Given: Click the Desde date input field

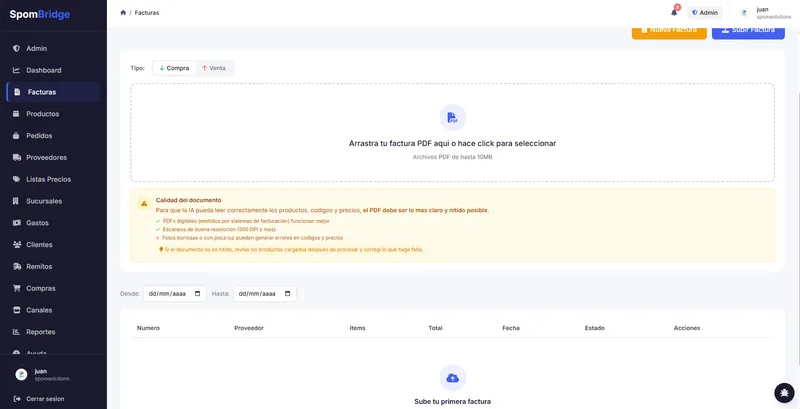Looking at the screenshot, I should pyautogui.click(x=174, y=294).
